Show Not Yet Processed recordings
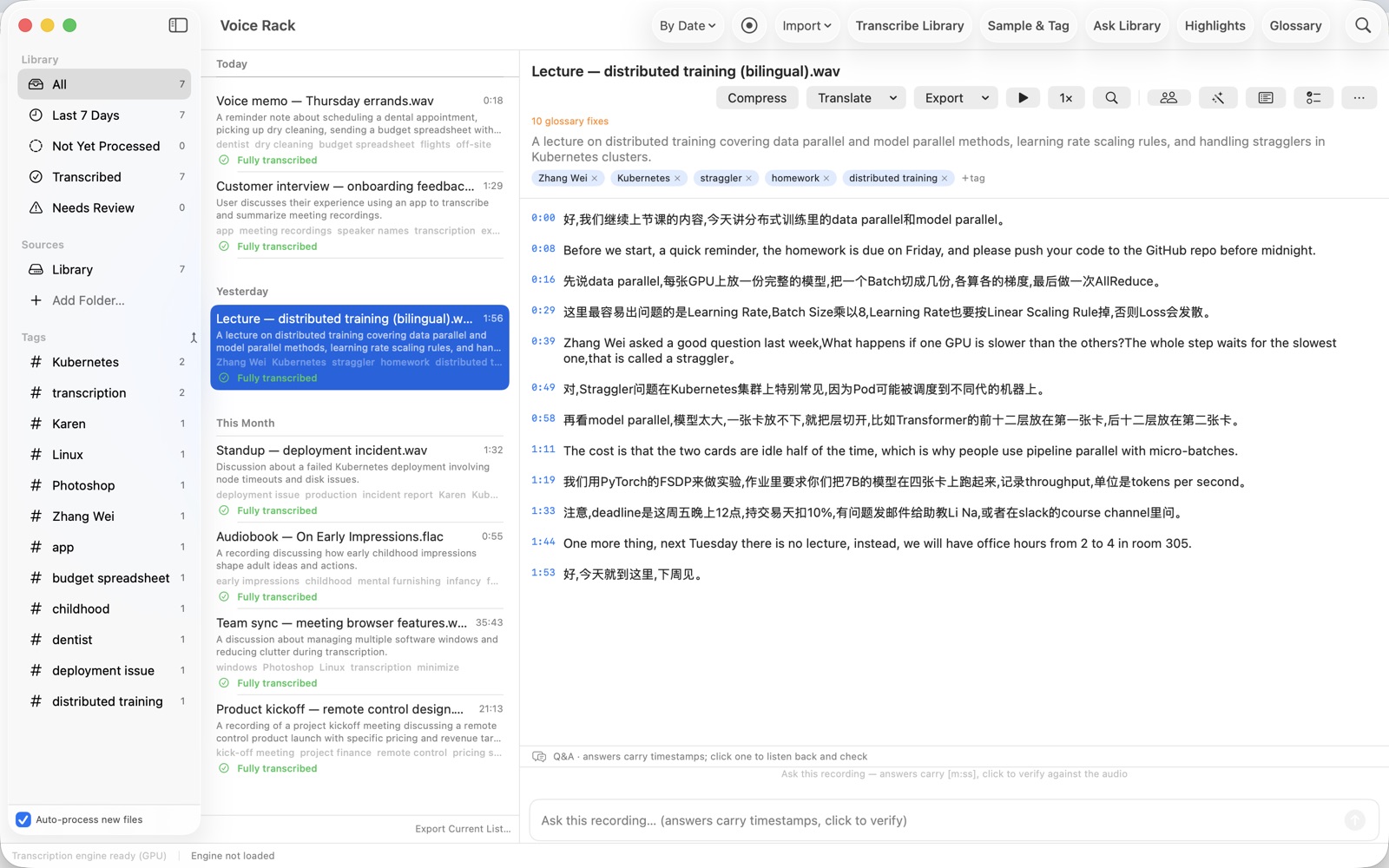The height and width of the screenshot is (868, 1389). pos(104,146)
